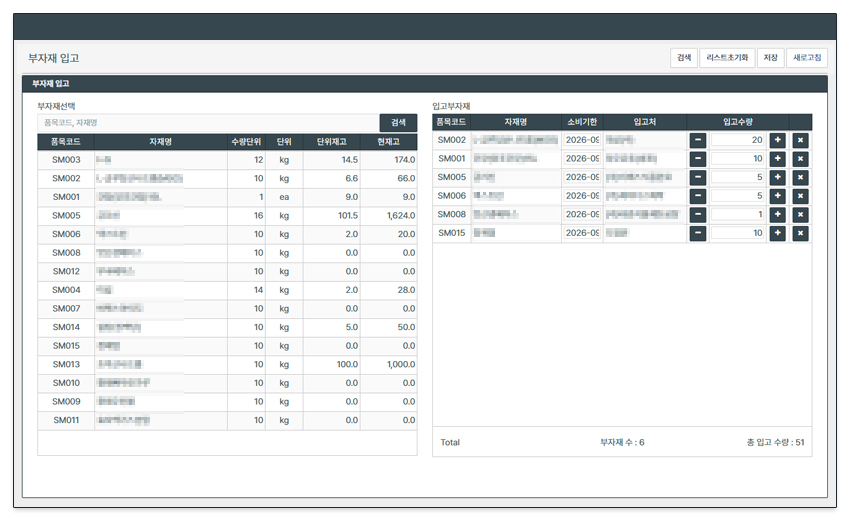Click the 소비기한 column header

point(581,122)
